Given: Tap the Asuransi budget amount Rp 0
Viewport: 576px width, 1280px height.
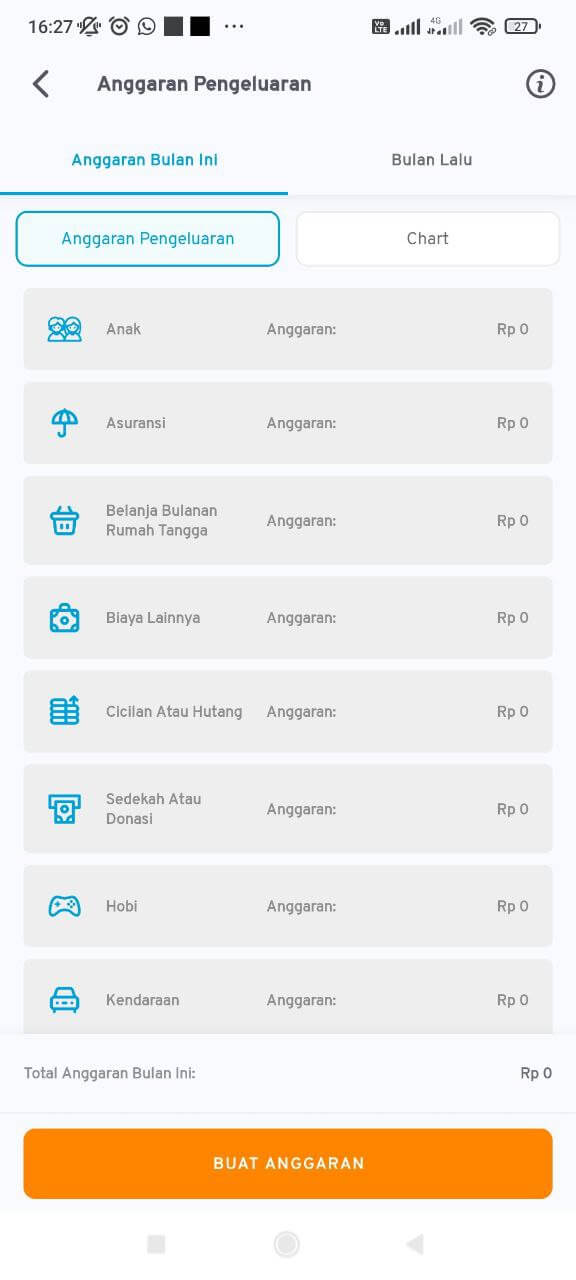Looking at the screenshot, I should [512, 422].
